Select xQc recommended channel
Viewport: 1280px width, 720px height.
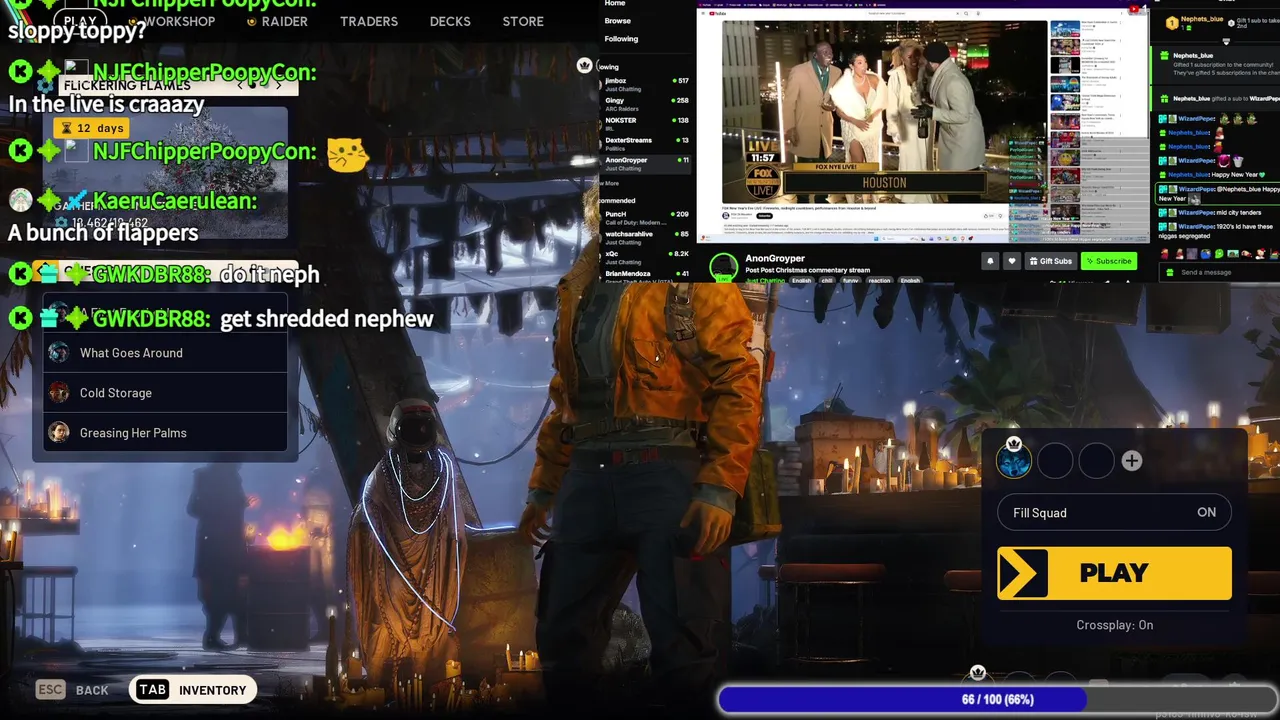coord(646,258)
